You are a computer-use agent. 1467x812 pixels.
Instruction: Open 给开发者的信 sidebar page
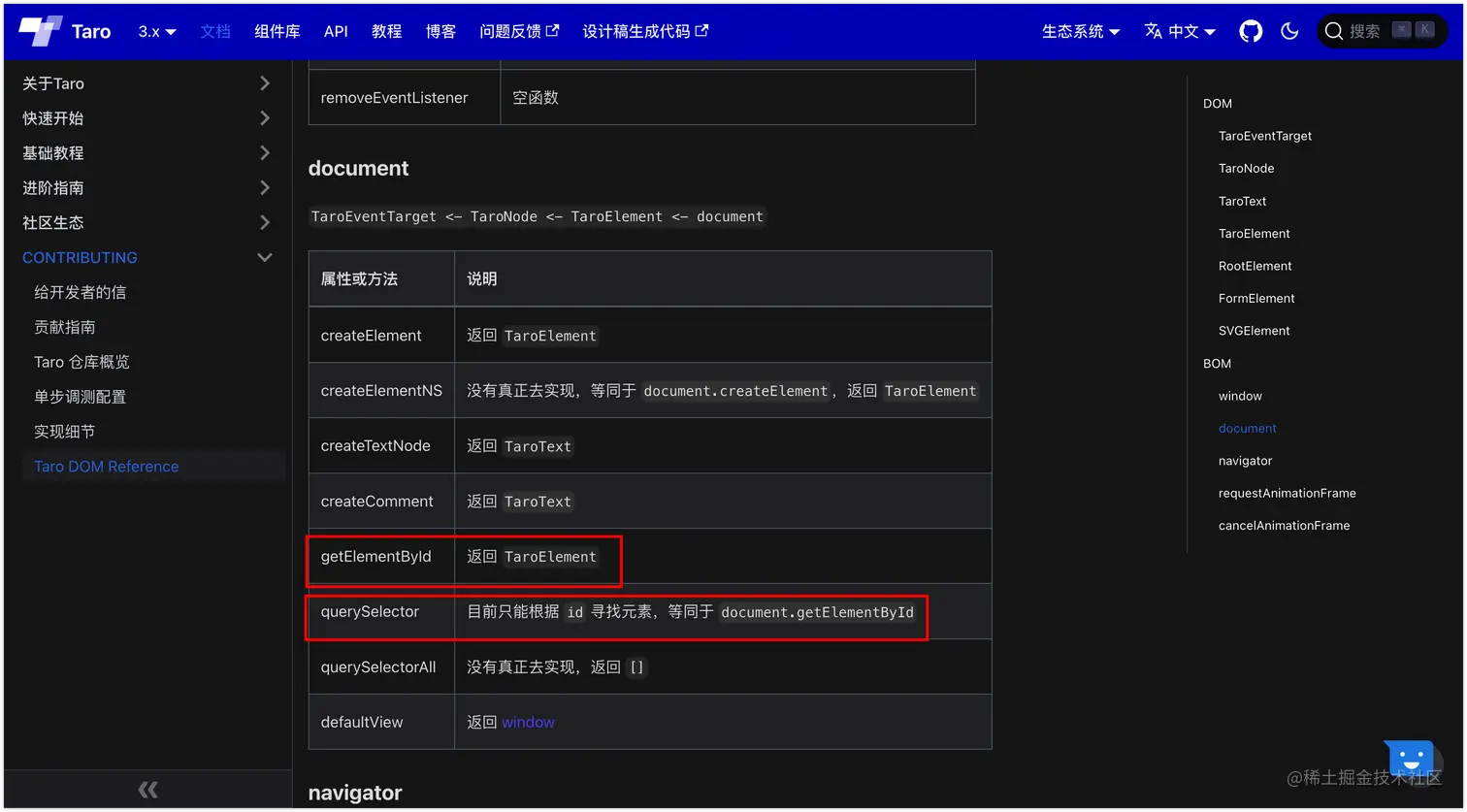pos(80,292)
